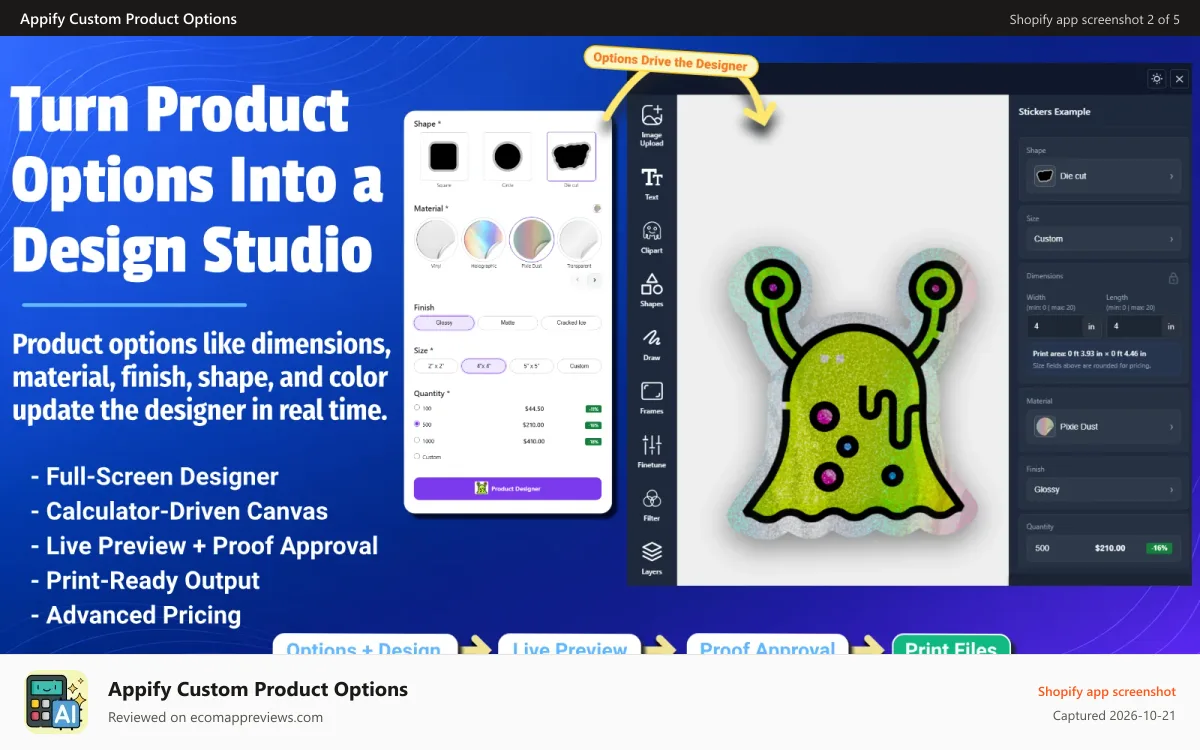Pick the Custom size pill

[579, 366]
